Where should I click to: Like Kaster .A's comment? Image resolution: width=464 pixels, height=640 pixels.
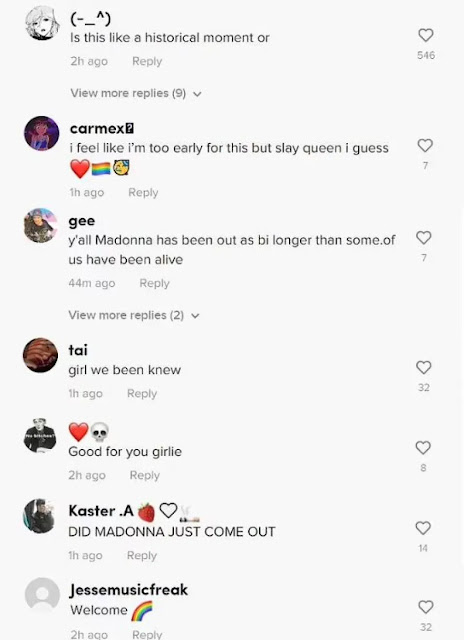click(423, 528)
